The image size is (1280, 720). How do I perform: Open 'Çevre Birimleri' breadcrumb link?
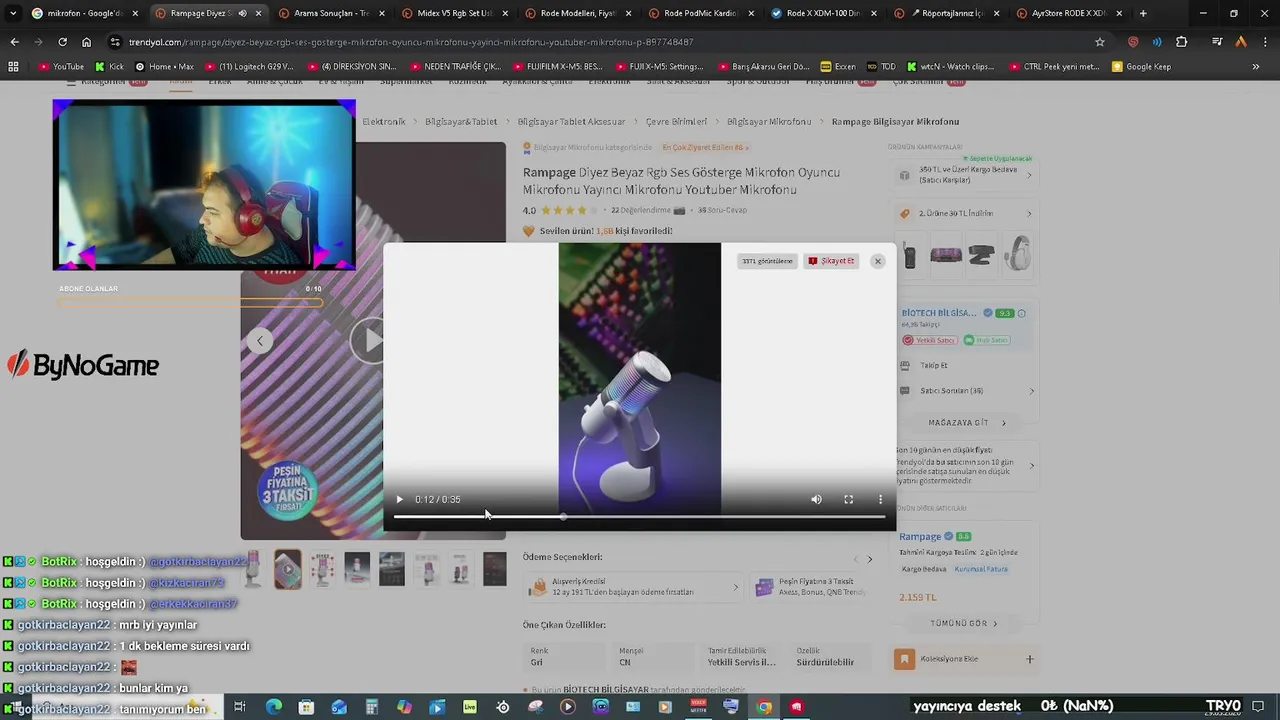[x=676, y=121]
